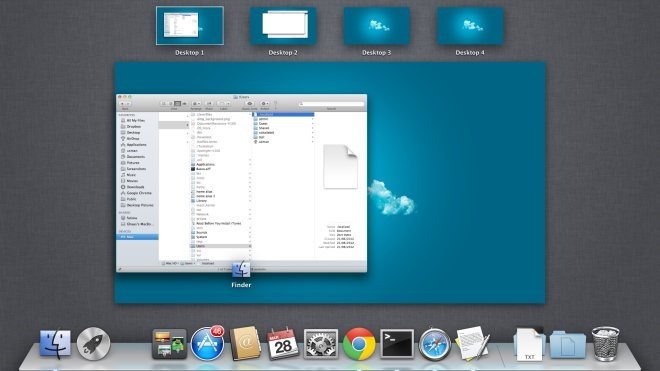Open System Preferences gear icon

coord(321,344)
